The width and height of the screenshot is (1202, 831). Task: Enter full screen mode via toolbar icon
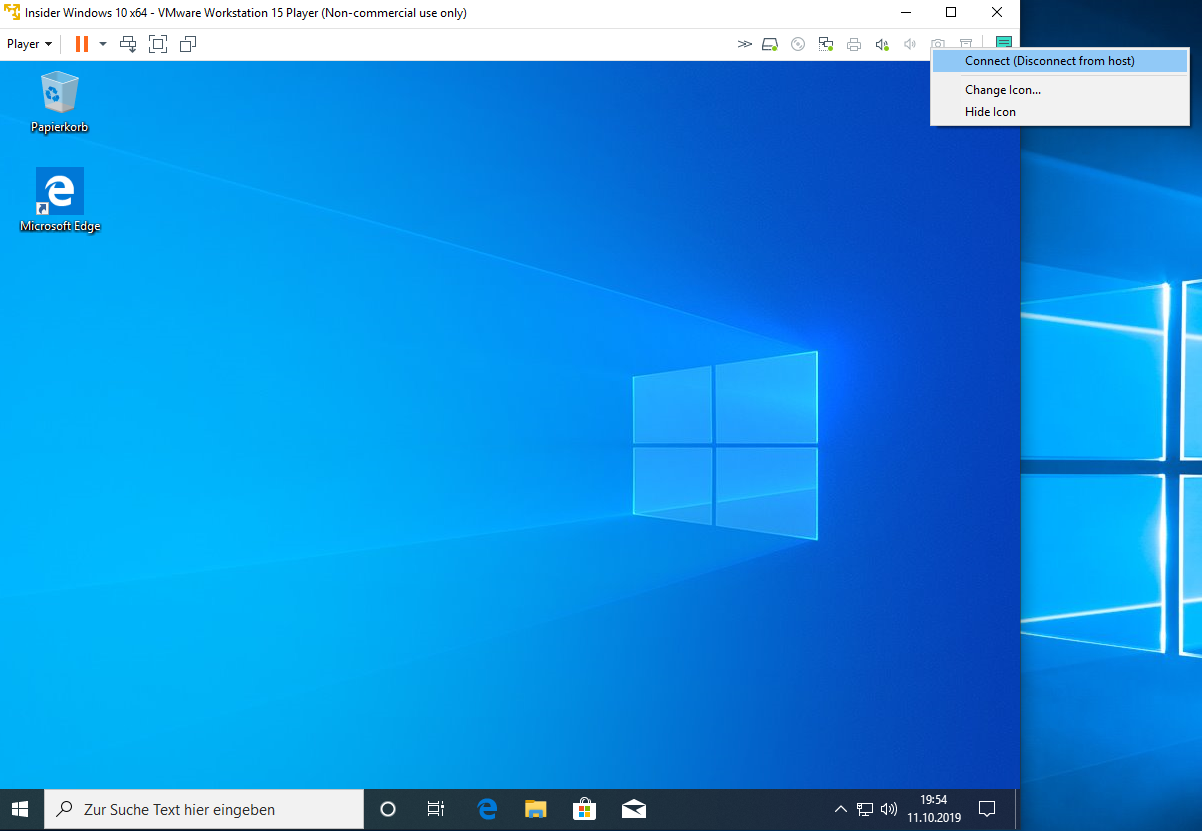[158, 44]
